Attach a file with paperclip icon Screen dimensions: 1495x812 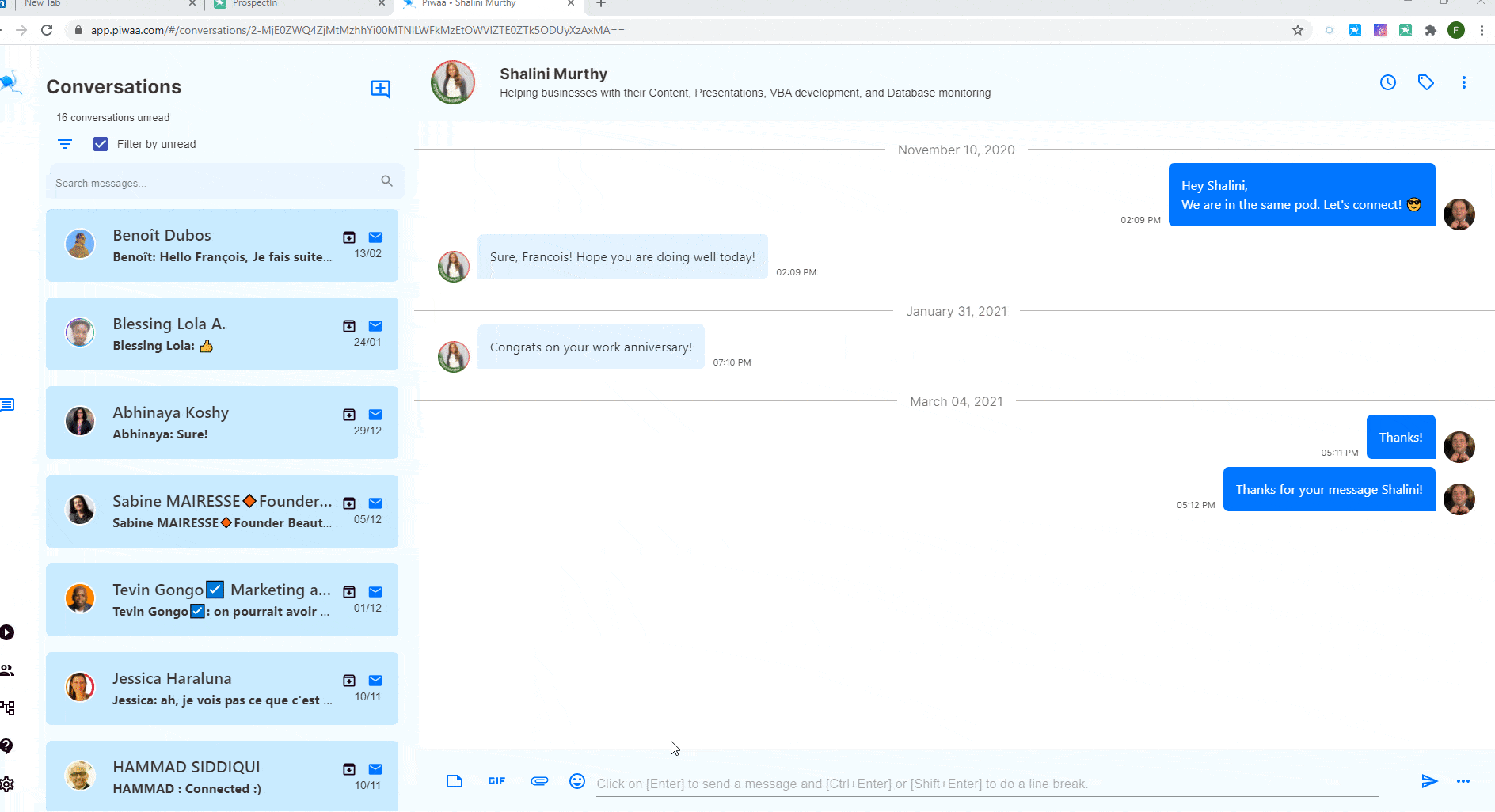coord(539,781)
